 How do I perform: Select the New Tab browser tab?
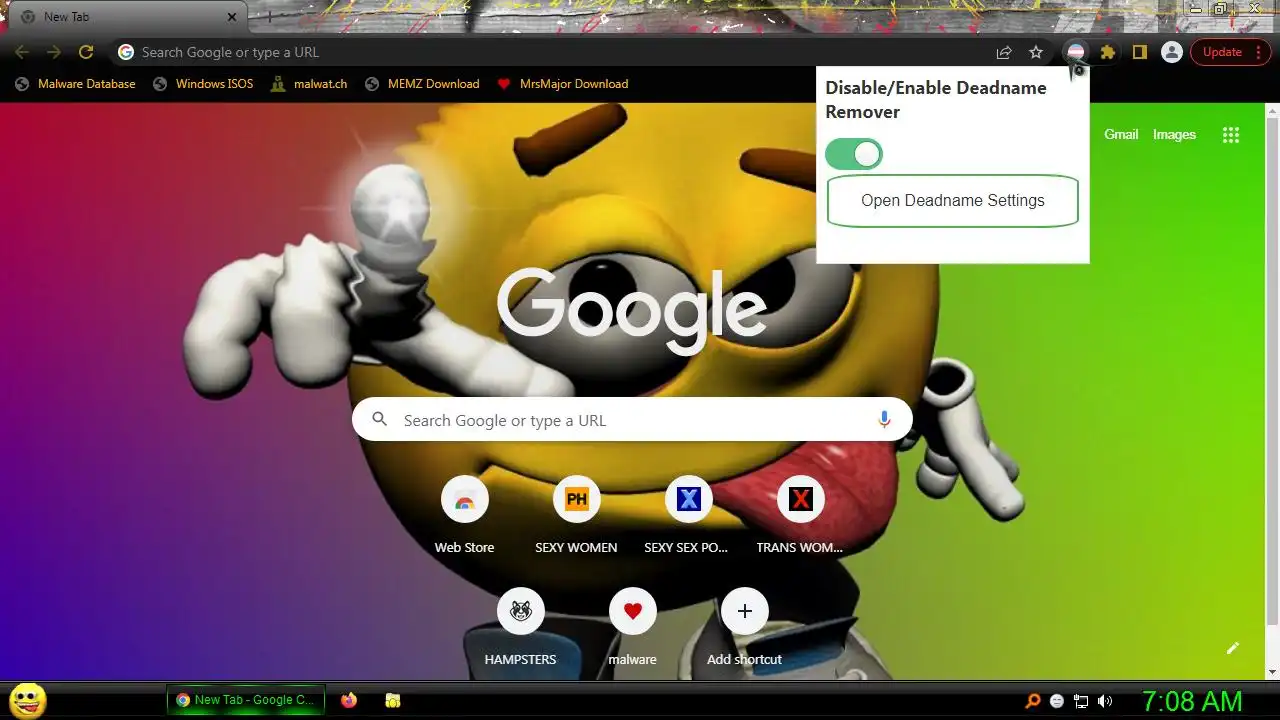click(128, 17)
